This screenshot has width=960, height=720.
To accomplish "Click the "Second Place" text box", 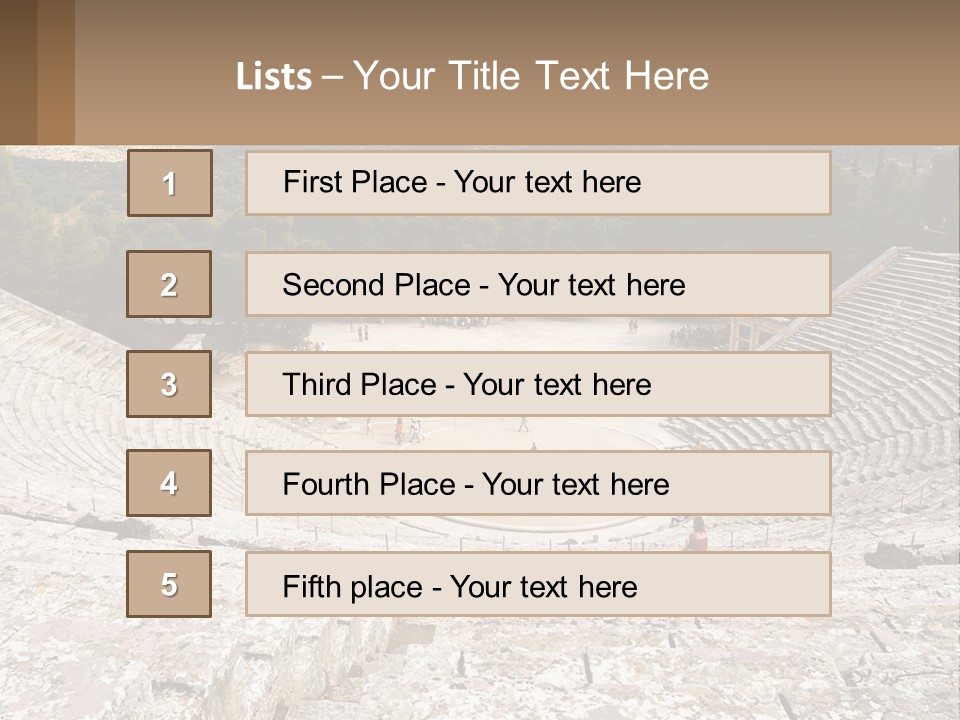I will coord(538,284).
